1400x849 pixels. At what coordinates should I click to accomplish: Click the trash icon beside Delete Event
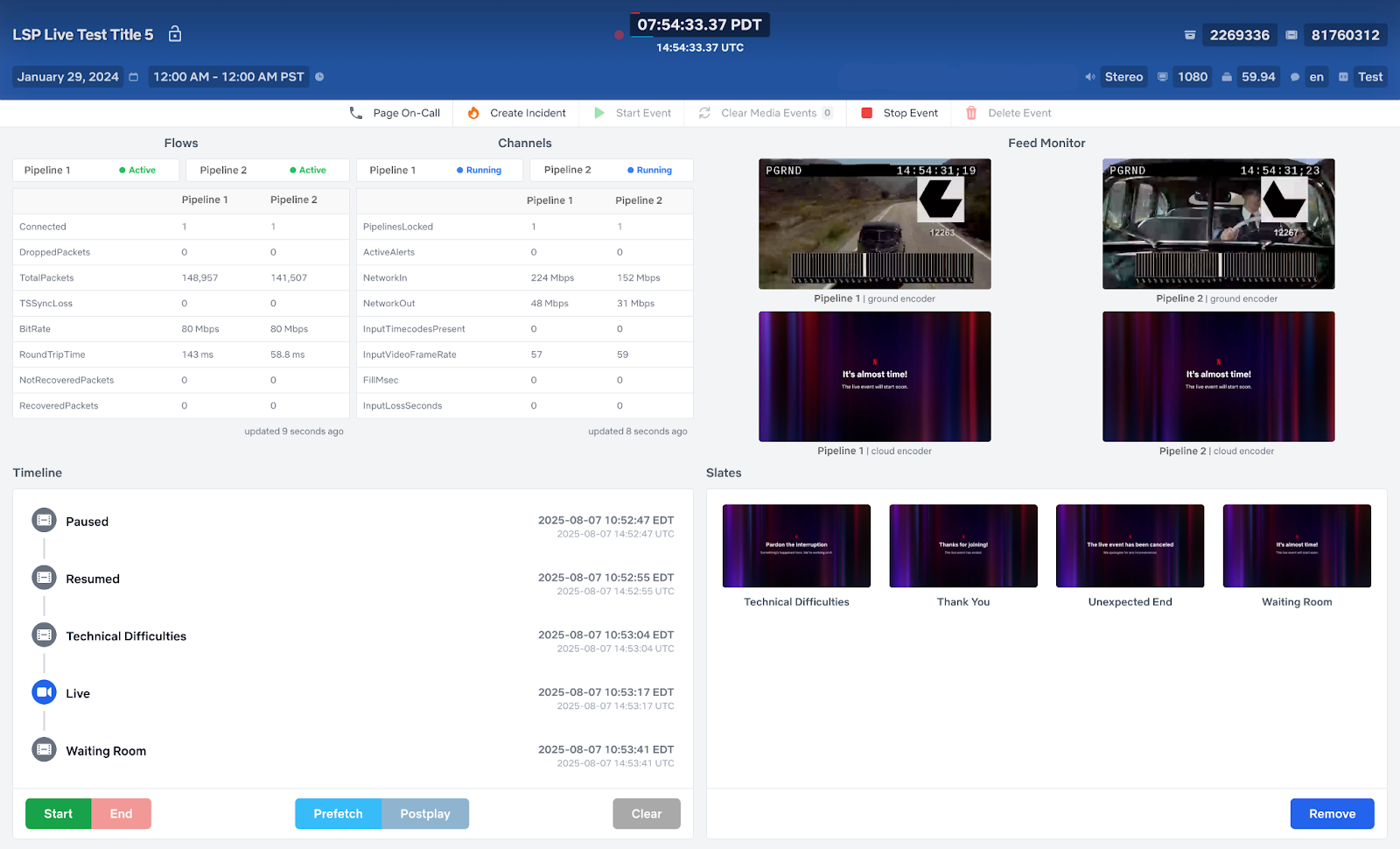pyautogui.click(x=971, y=112)
